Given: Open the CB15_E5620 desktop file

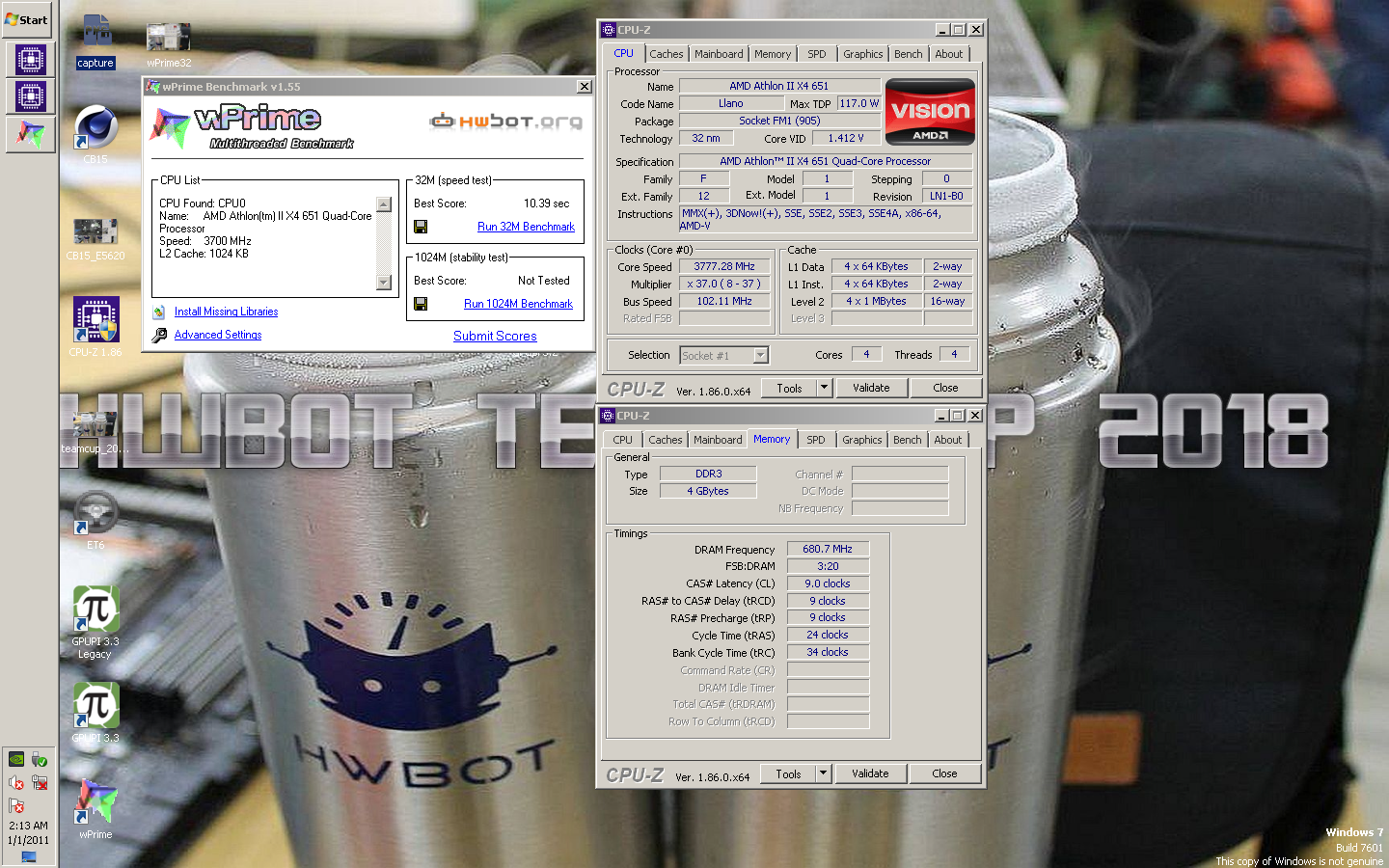Looking at the screenshot, I should (x=95, y=238).
